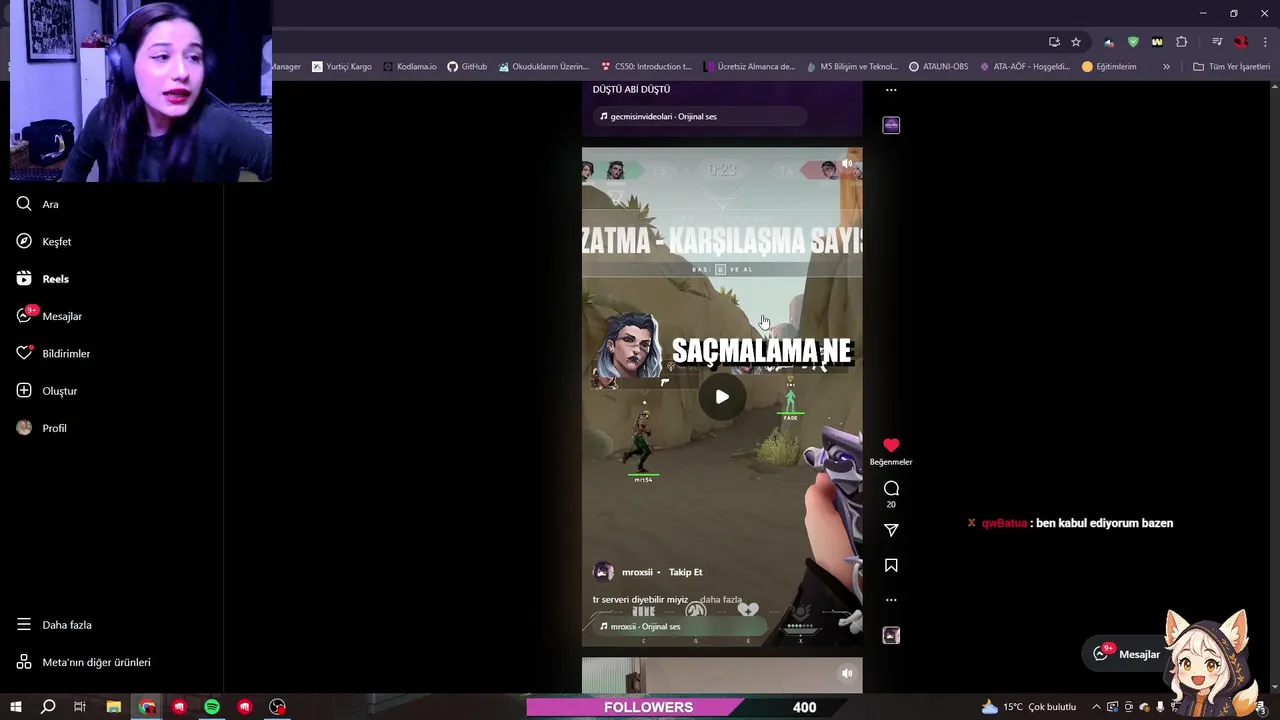1280x720 pixels.
Task: Unmute the next reel below
Action: pos(847,673)
